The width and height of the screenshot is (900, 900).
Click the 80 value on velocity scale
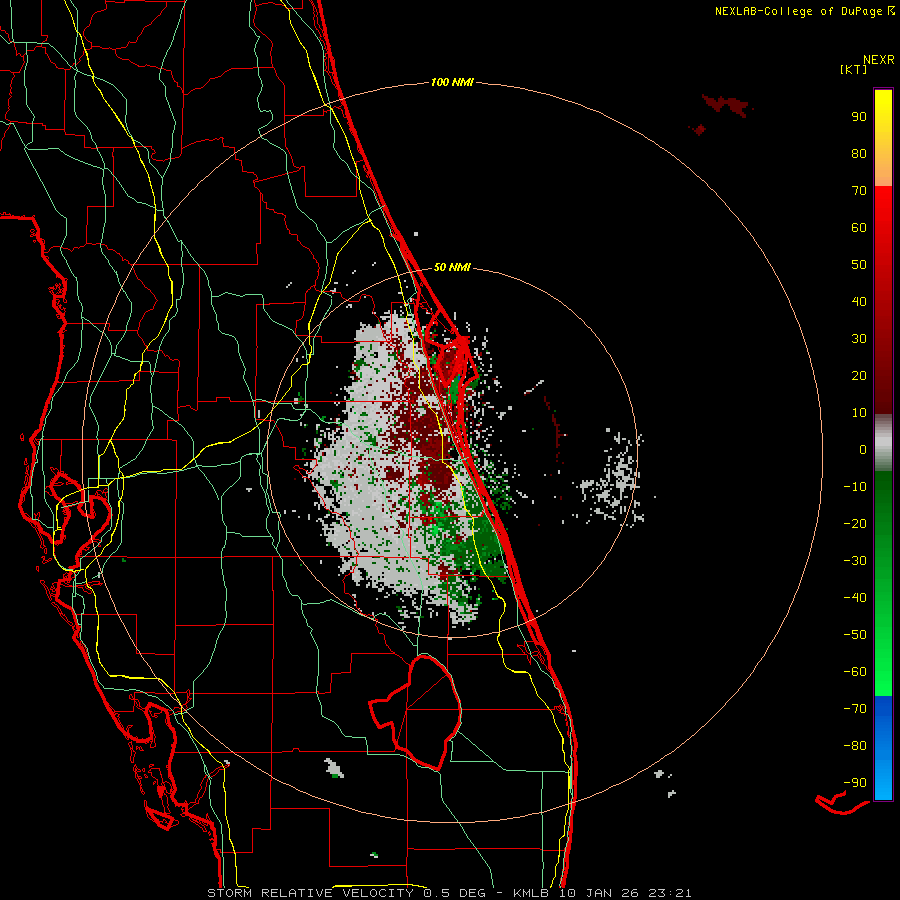859,153
